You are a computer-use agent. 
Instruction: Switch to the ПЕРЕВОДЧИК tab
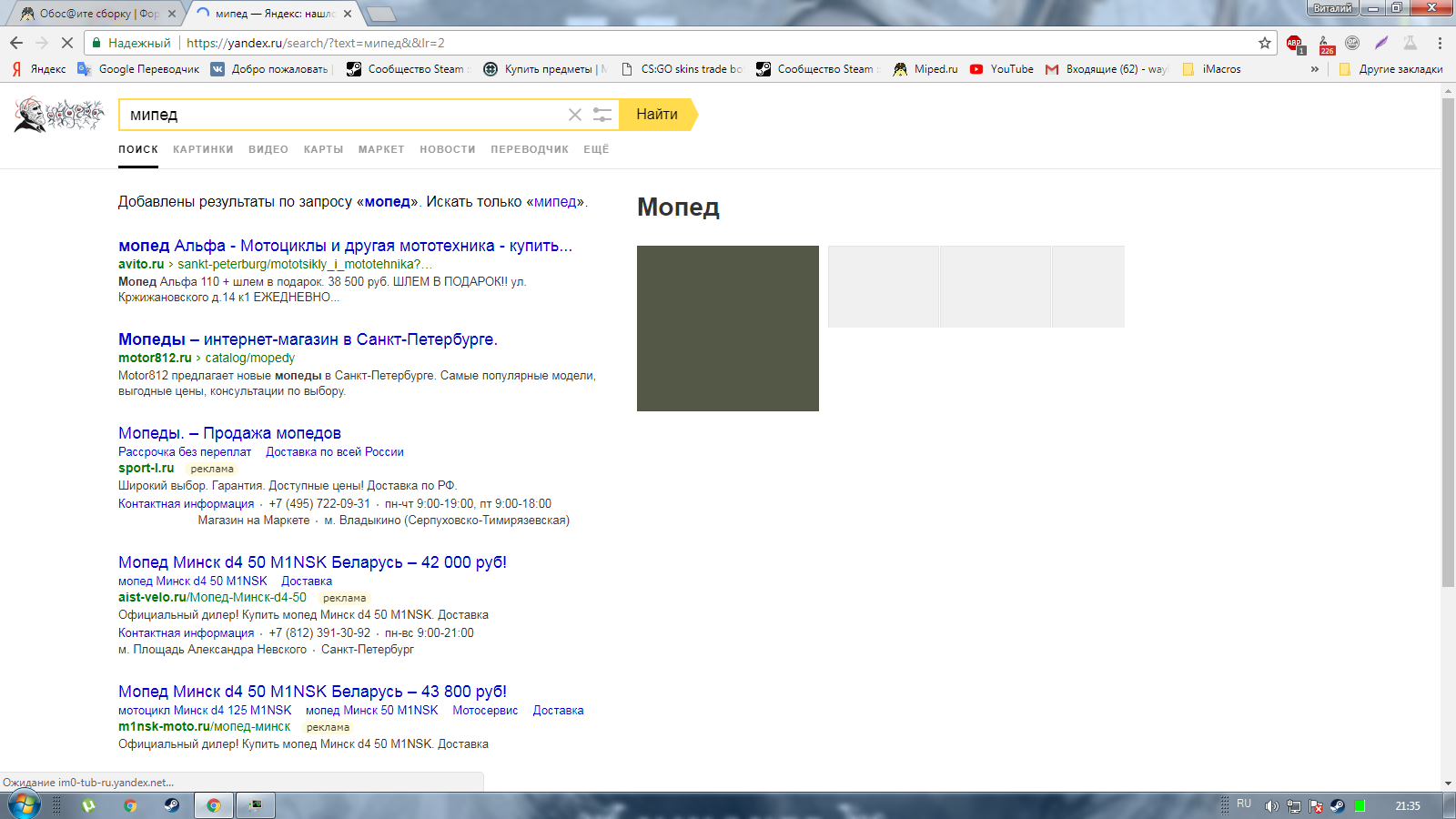pyautogui.click(x=530, y=149)
